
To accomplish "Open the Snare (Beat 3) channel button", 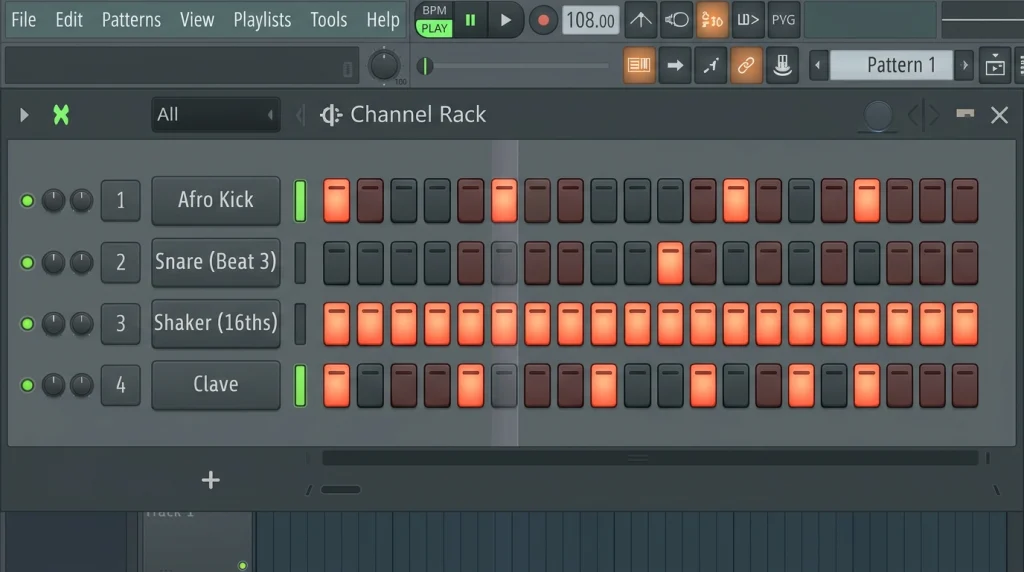I will point(216,262).
